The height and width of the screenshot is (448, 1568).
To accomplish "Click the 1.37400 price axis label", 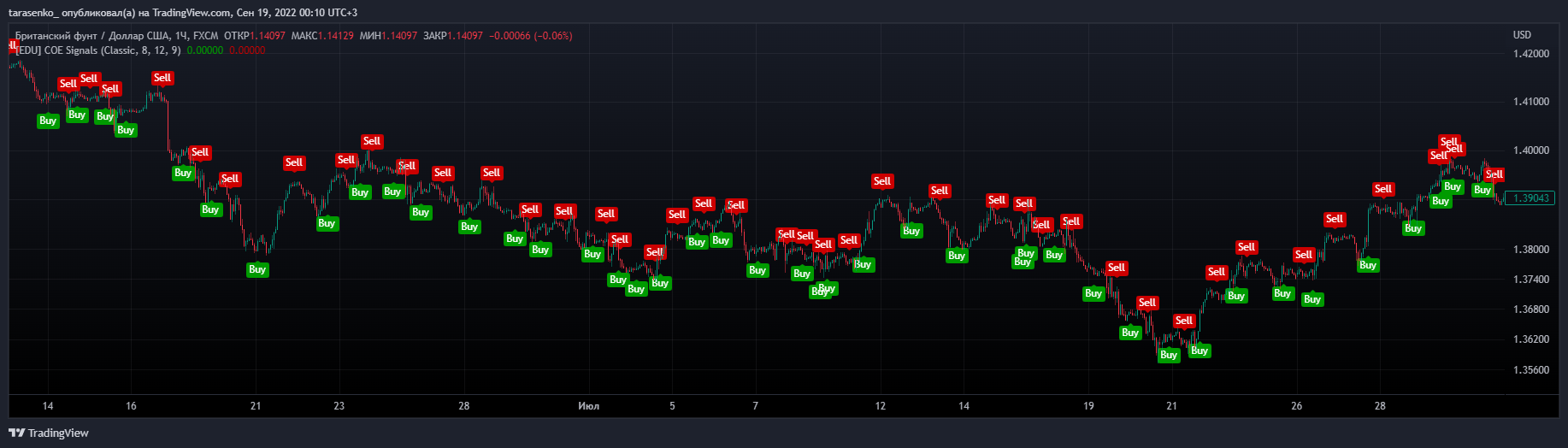I will tap(1530, 280).
